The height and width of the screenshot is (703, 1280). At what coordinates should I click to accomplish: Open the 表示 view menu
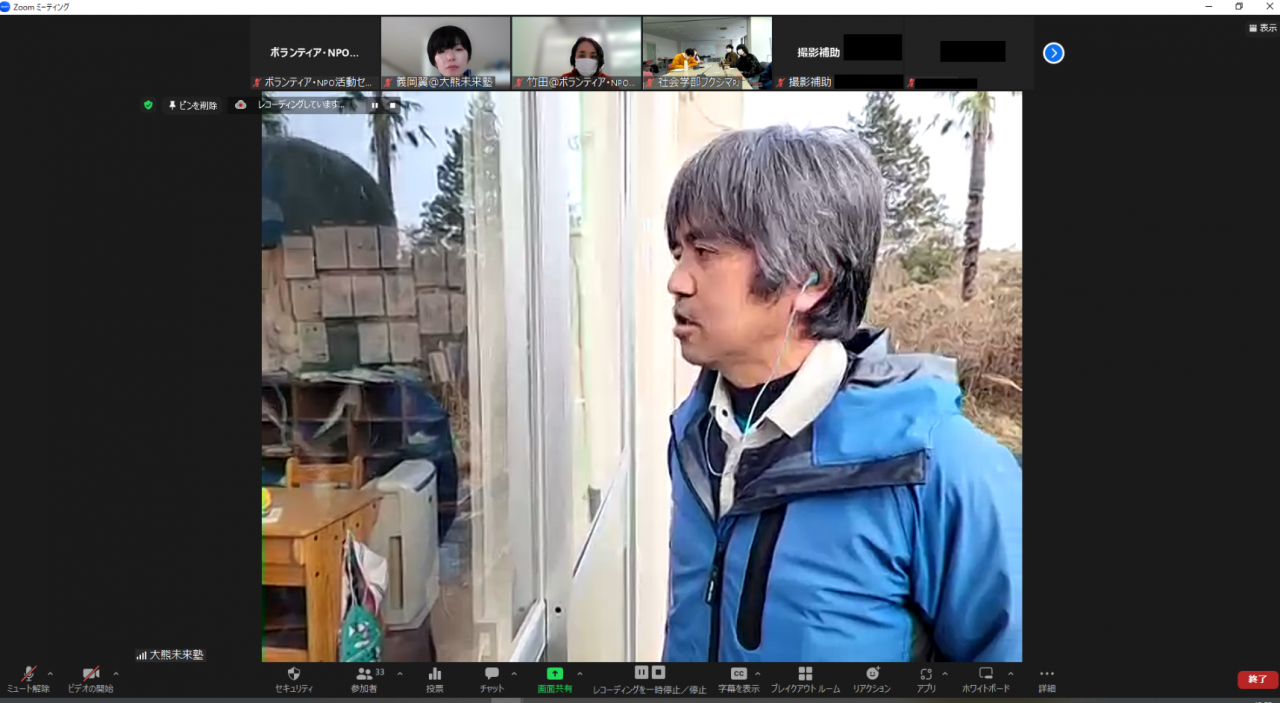tap(1262, 28)
